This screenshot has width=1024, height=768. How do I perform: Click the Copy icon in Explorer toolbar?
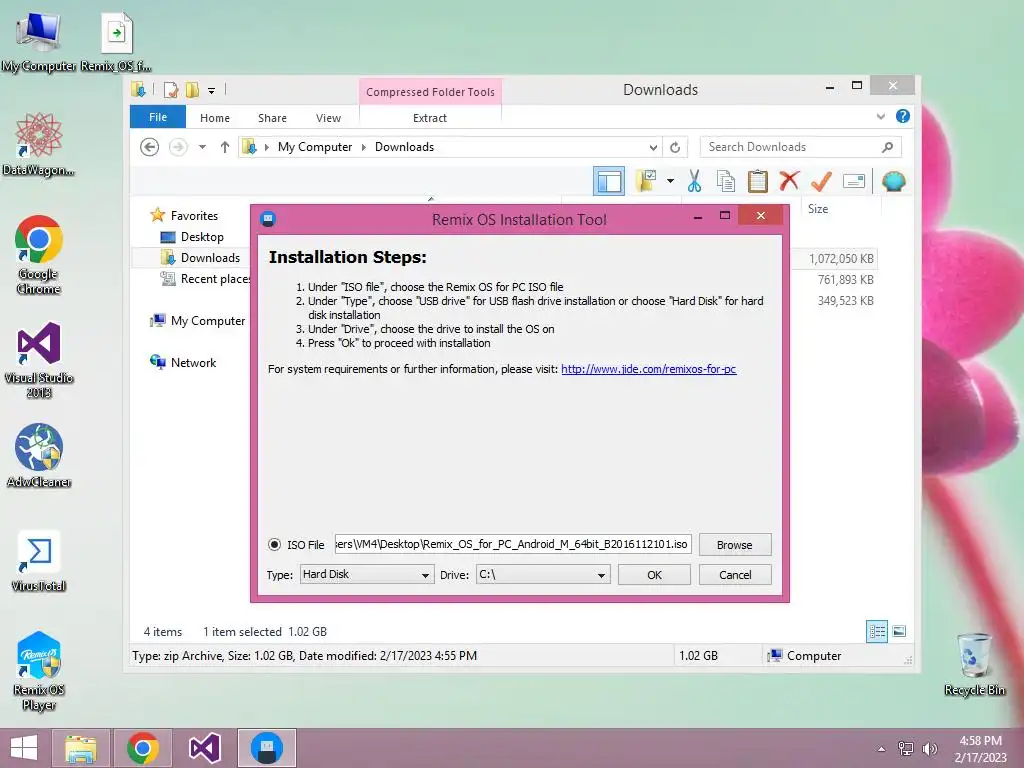(726, 181)
